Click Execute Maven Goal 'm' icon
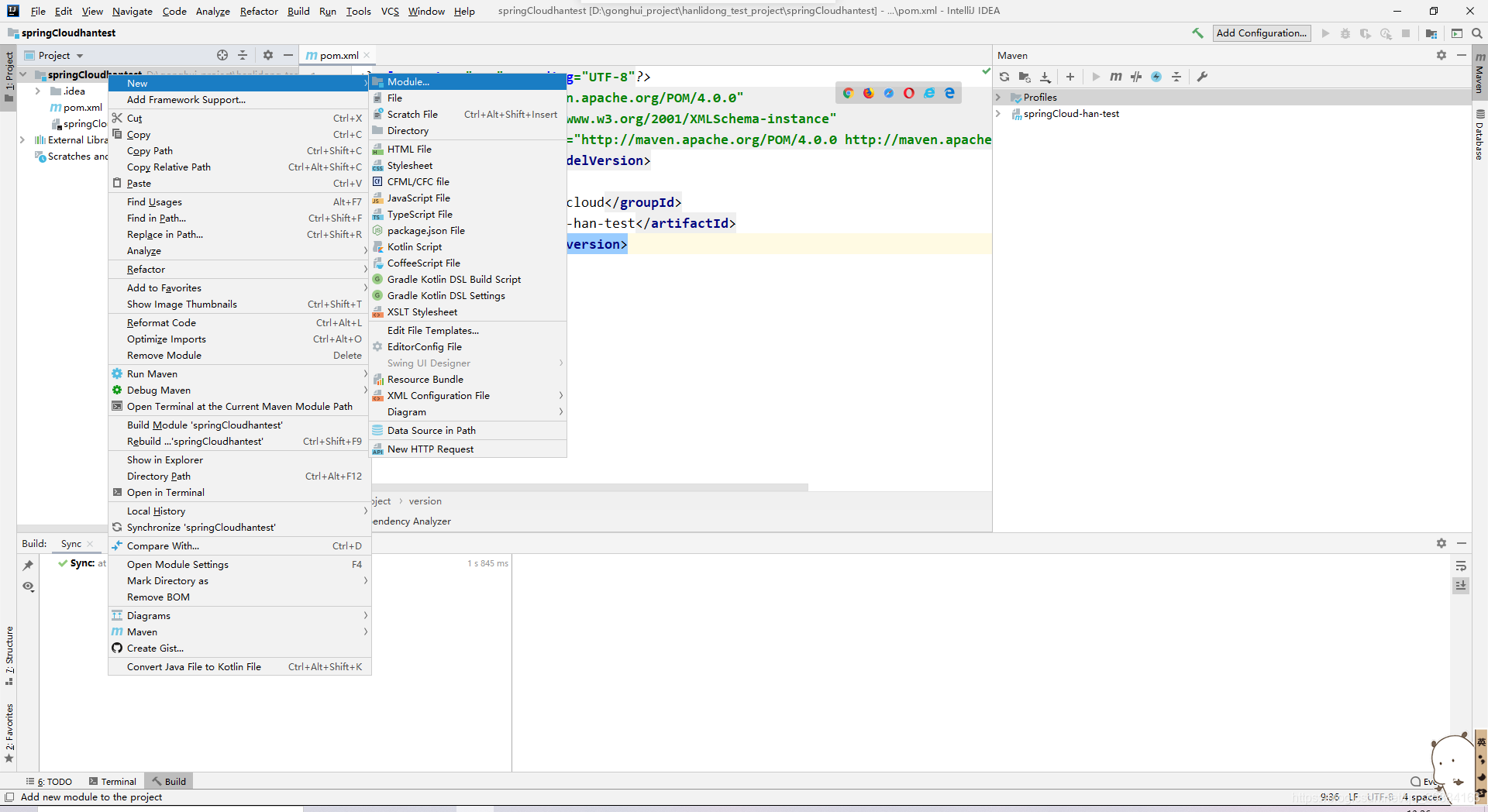Image resolution: width=1488 pixels, height=812 pixels. [1116, 77]
